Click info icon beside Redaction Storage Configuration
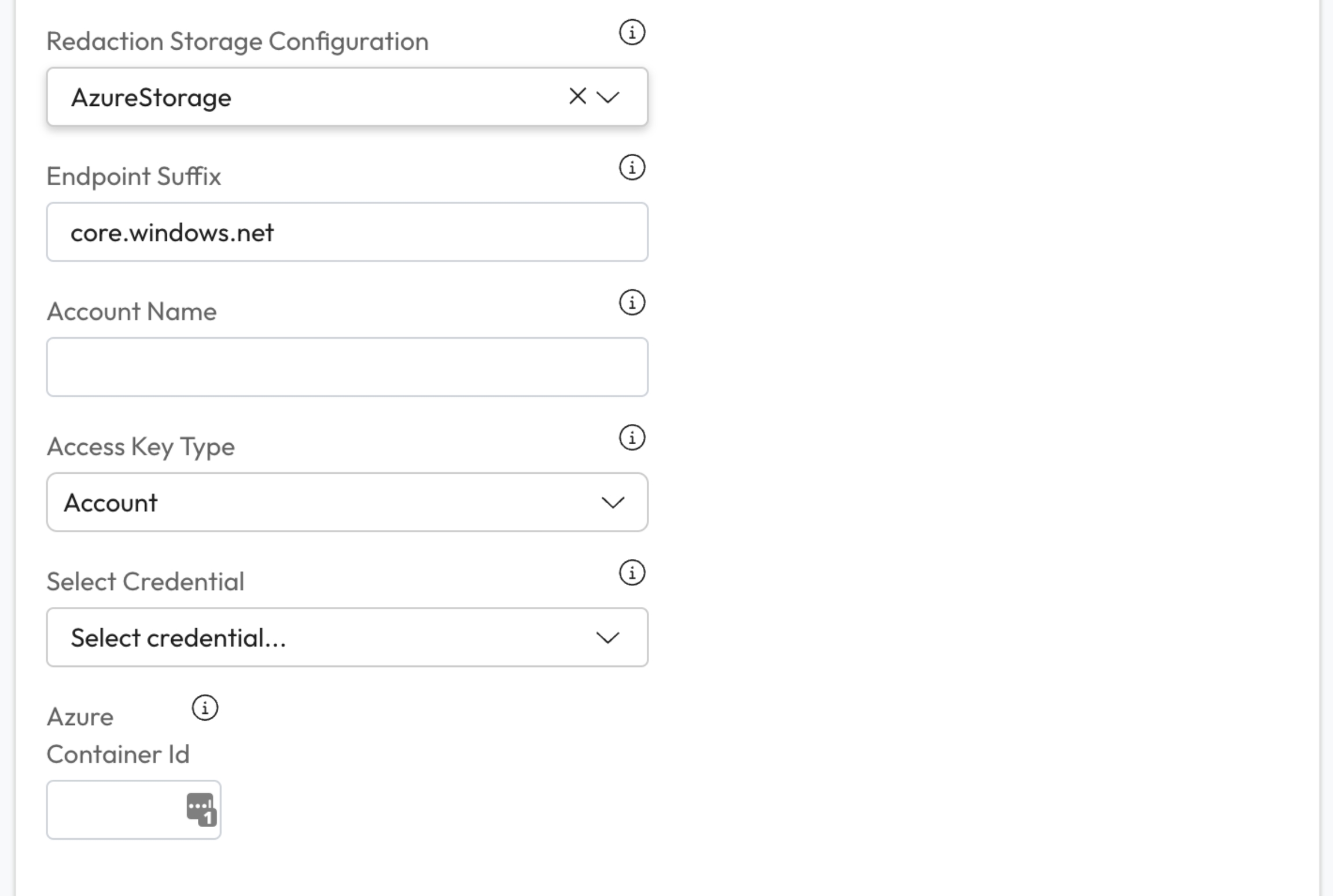The image size is (1333, 896). pyautogui.click(x=632, y=32)
